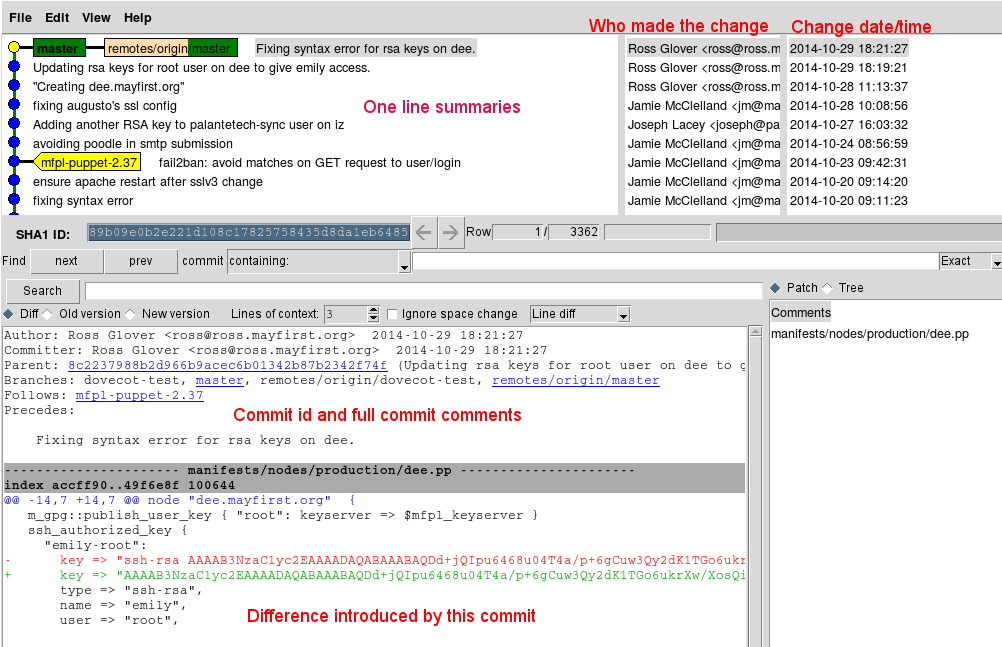Image resolution: width=1002 pixels, height=647 pixels.
Task: Open the 'containing:' find type dropdown
Action: click(x=404, y=262)
